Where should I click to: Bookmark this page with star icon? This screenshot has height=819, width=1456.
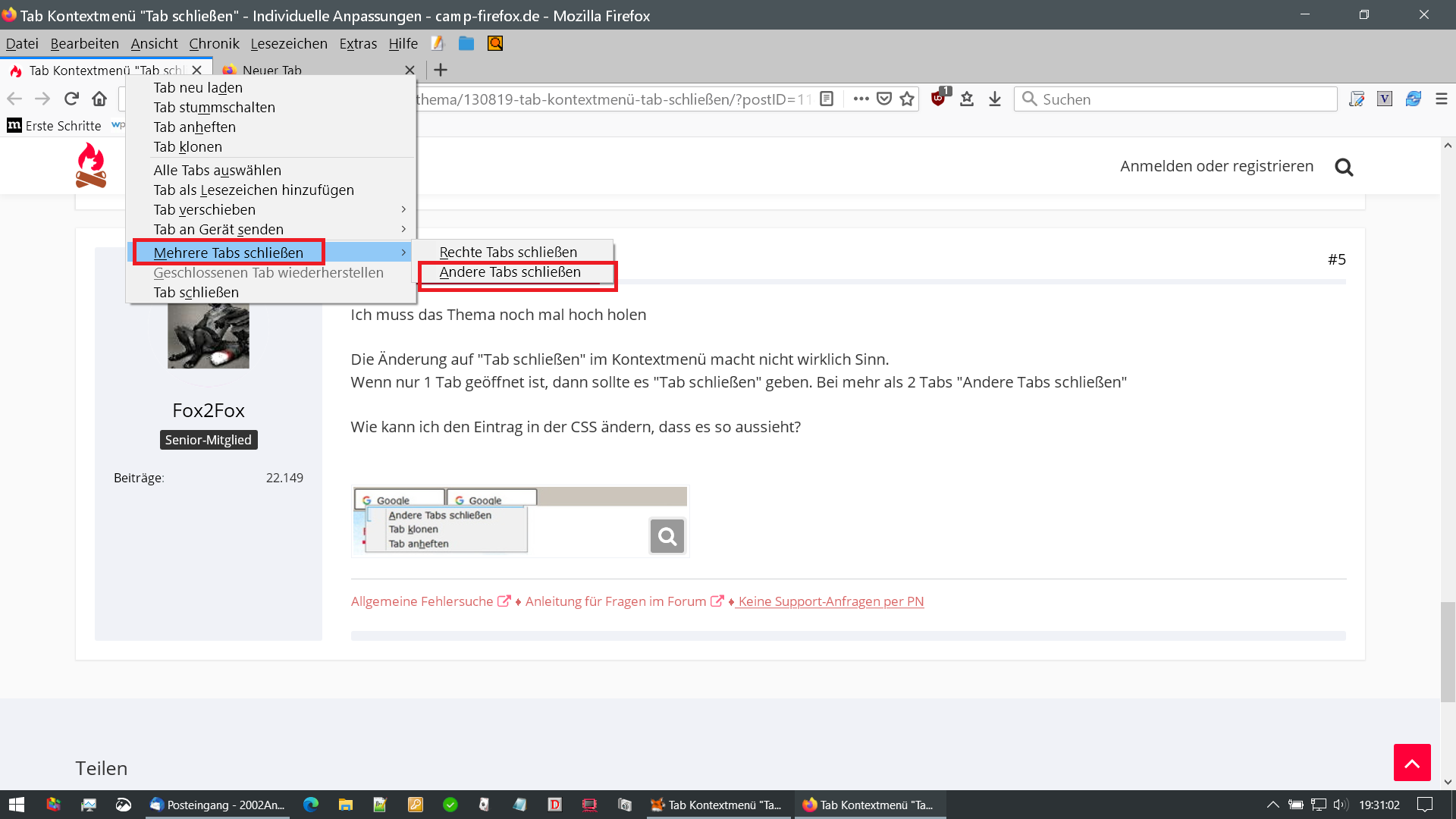(x=907, y=99)
